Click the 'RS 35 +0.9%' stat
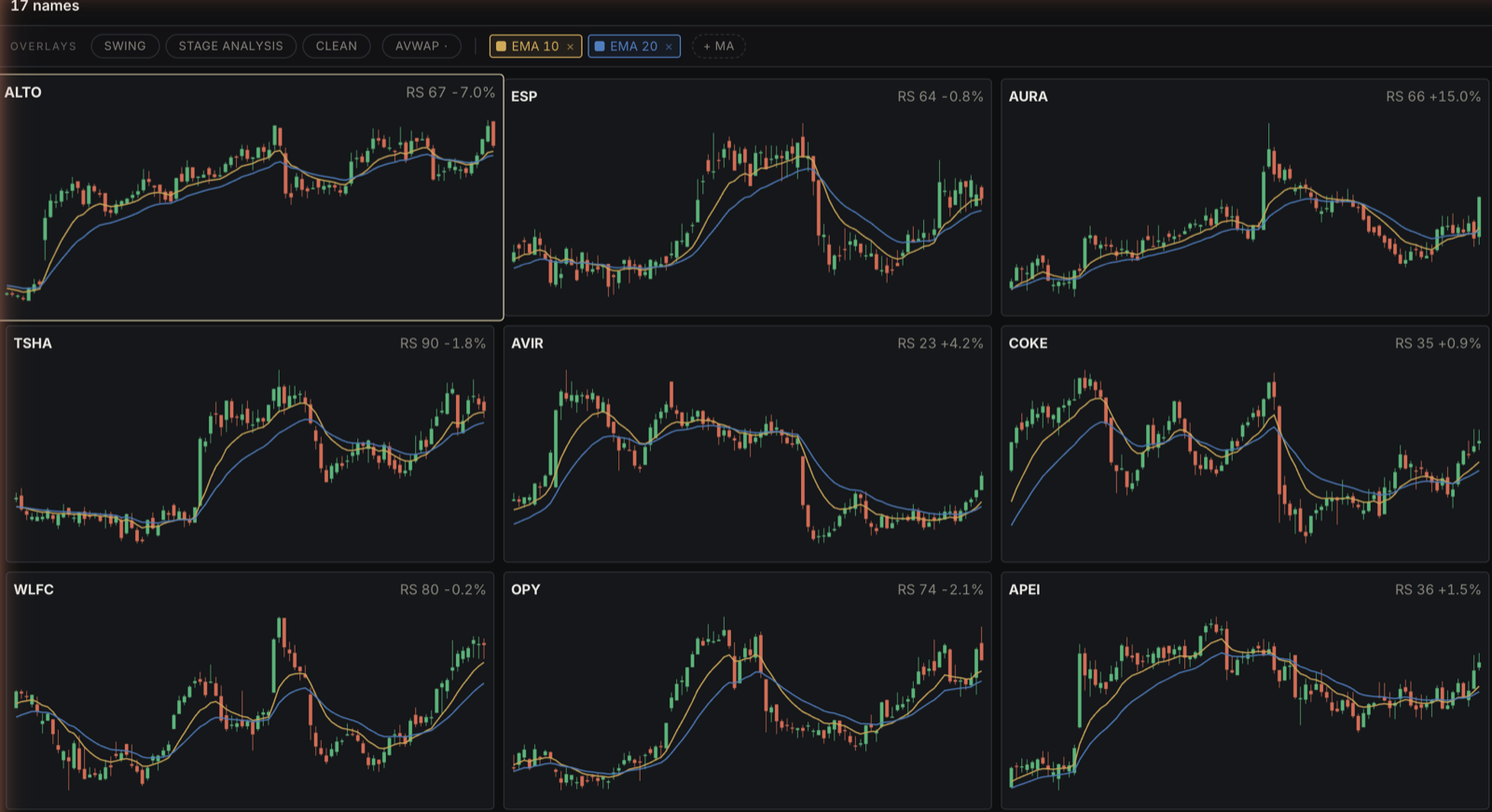 (1438, 343)
